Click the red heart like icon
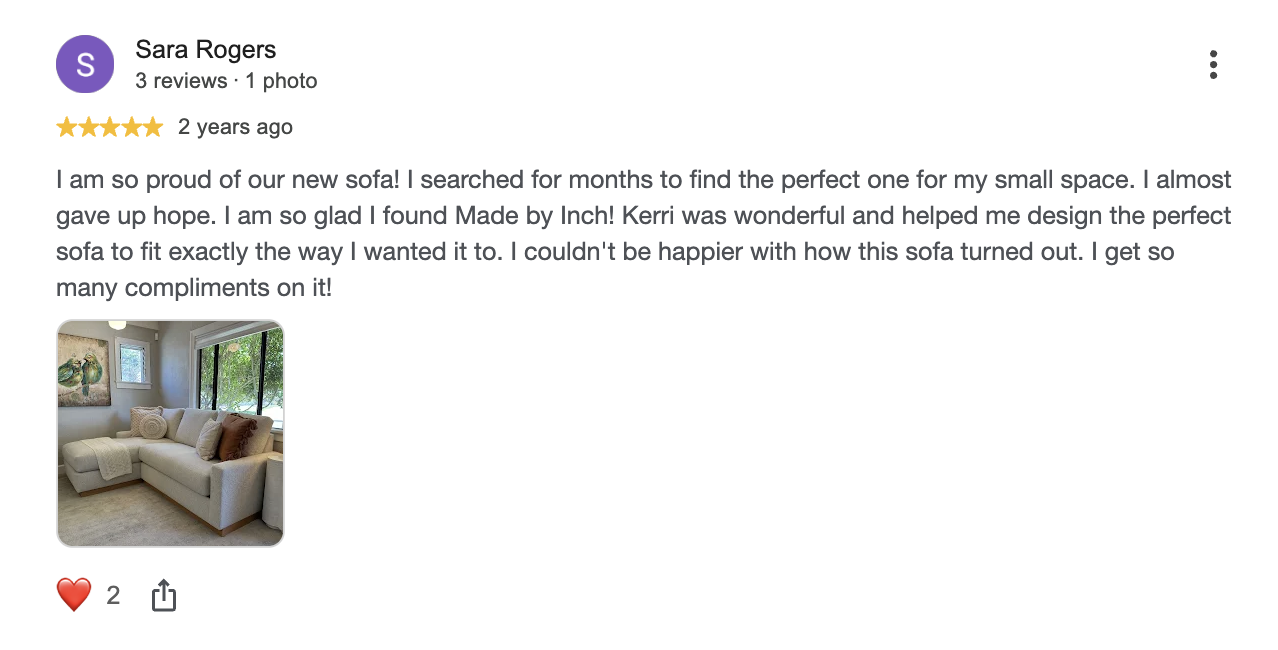This screenshot has width=1278, height=650. click(74, 596)
